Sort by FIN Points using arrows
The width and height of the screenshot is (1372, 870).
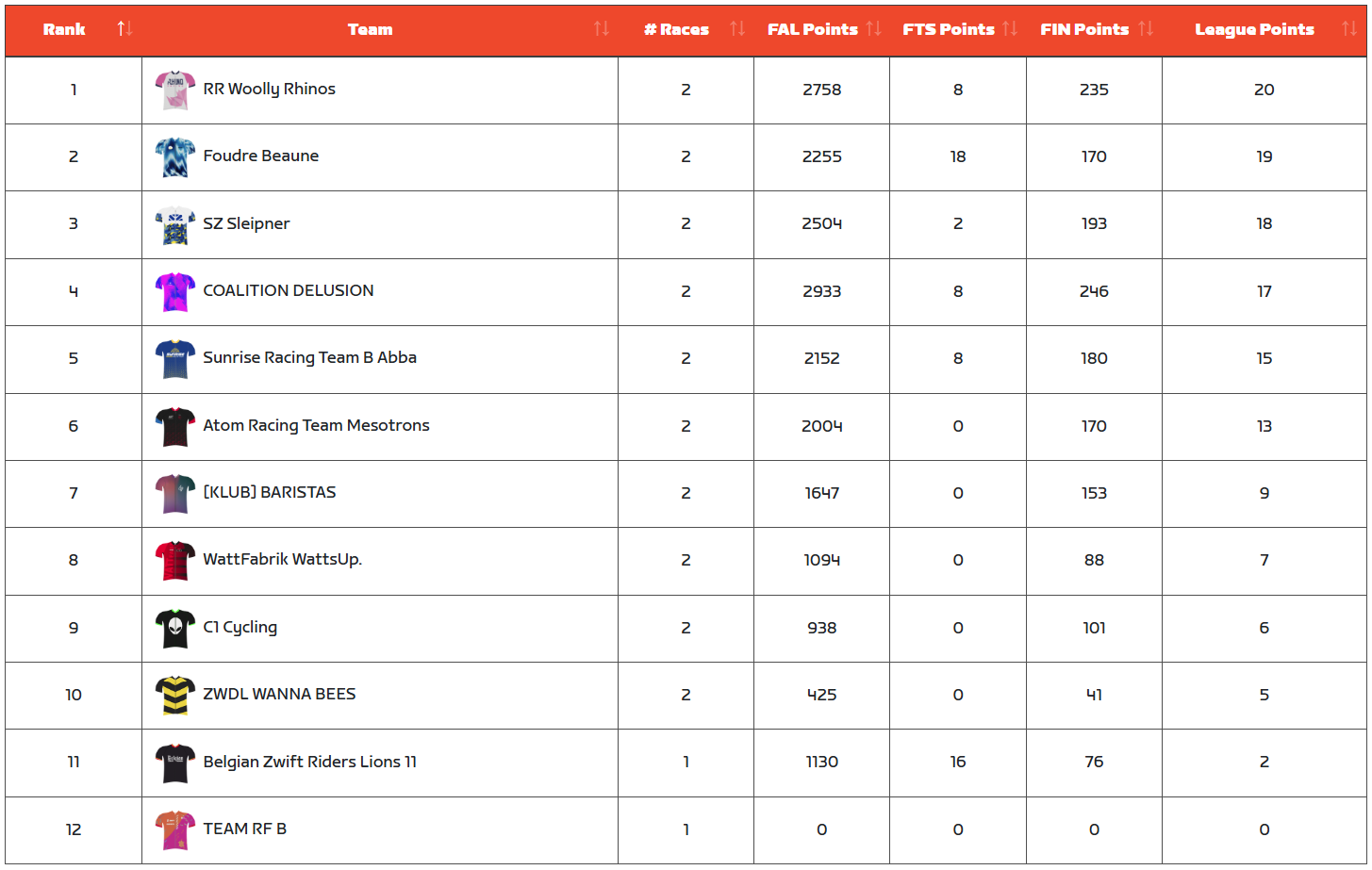tap(1146, 29)
